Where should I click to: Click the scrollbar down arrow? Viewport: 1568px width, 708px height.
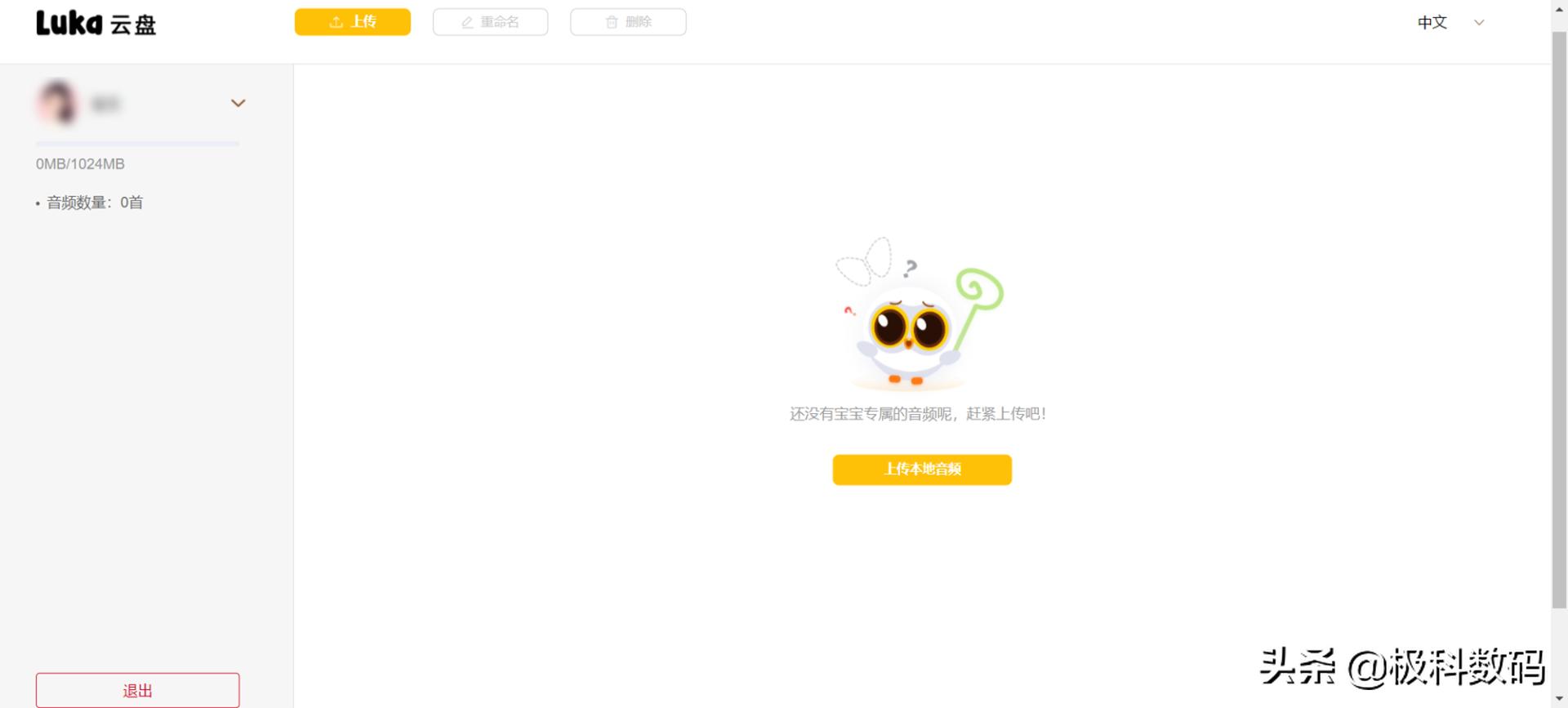click(1560, 700)
